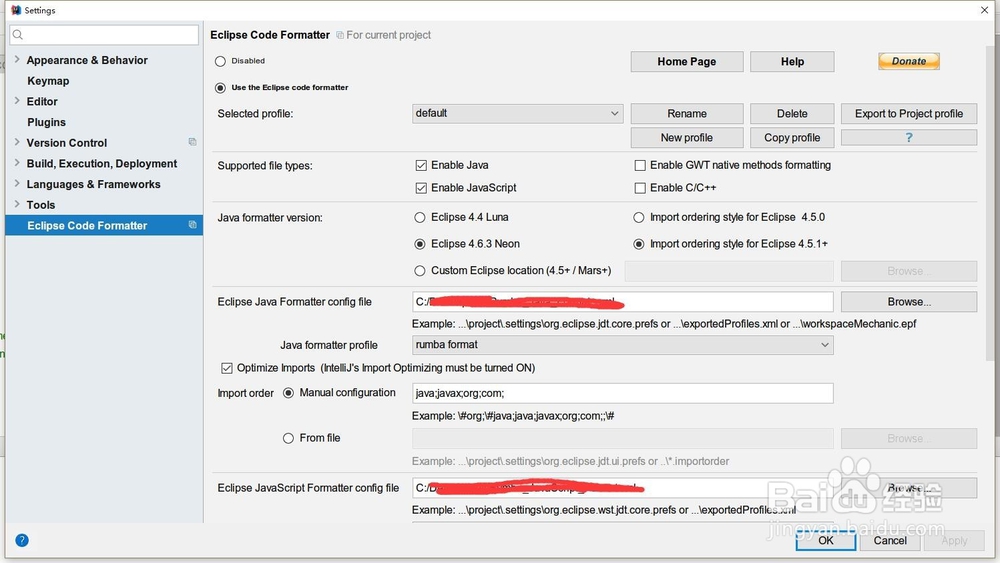
Task: Browse for Eclipse Java Formatter config file
Action: [909, 302]
